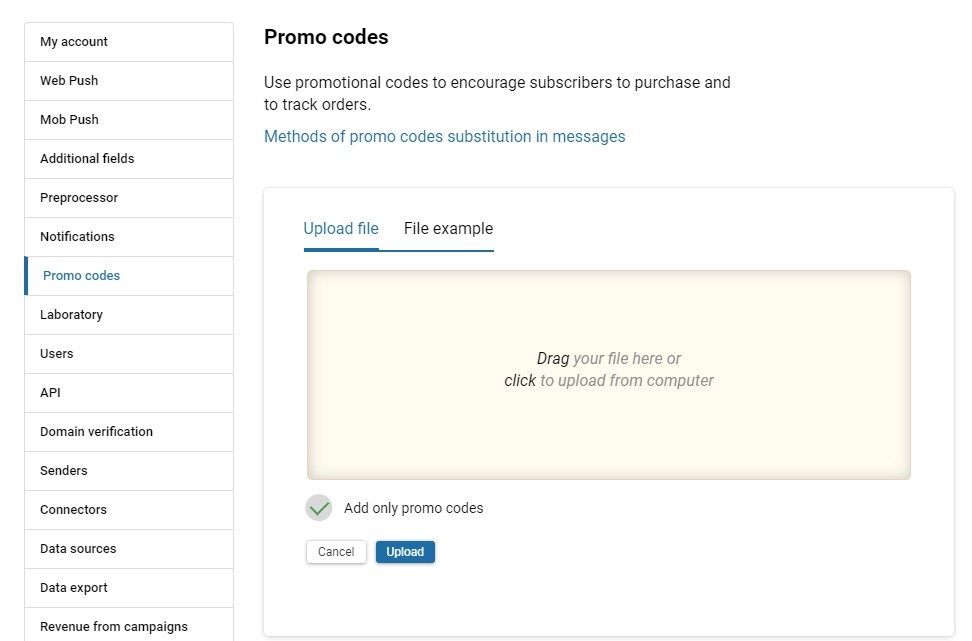The width and height of the screenshot is (972, 641).
Task: Select Additional fields menu item
Action: [87, 159]
